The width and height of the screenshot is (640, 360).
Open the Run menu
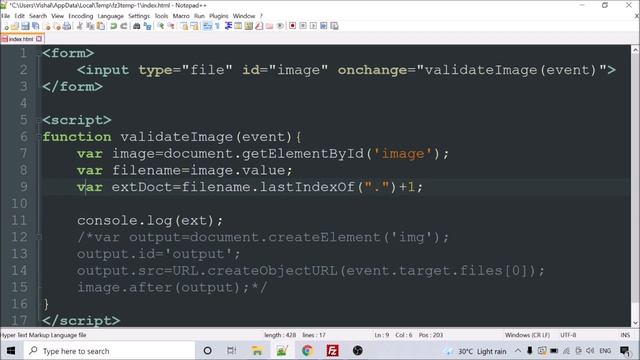200,16
